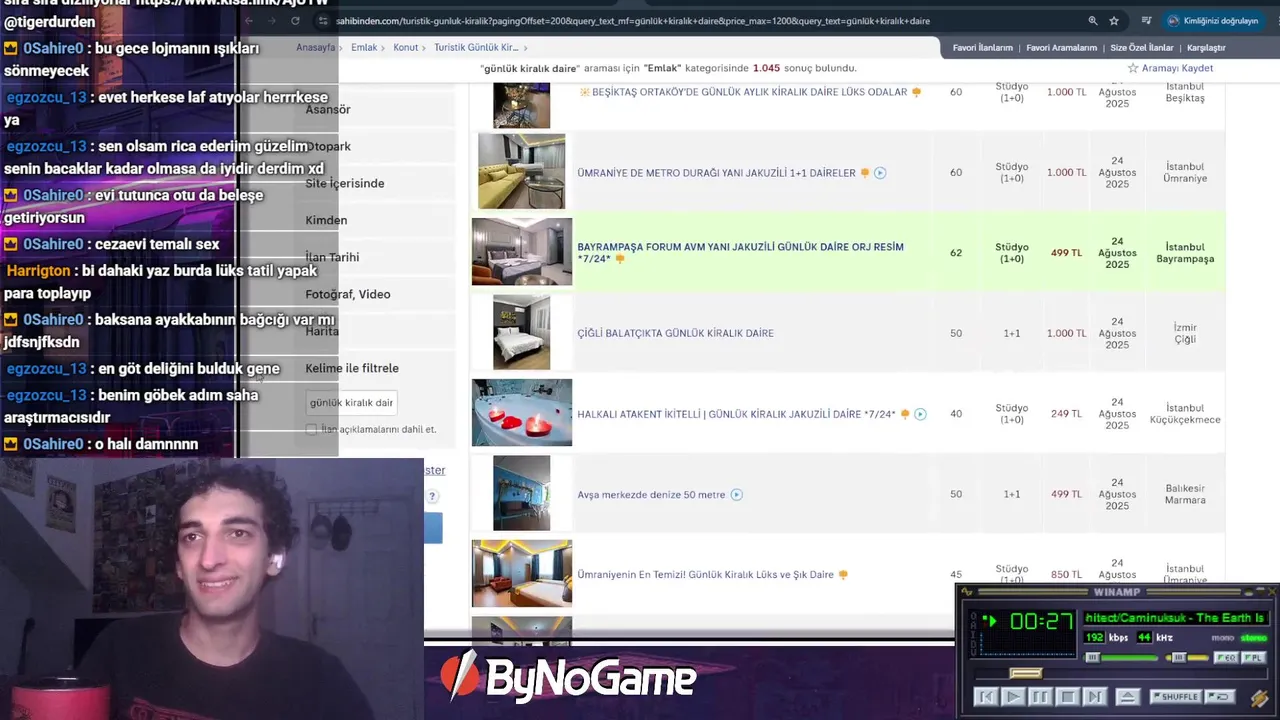Expand the İlan Tarihi filter
1280x720 pixels.
click(x=332, y=257)
